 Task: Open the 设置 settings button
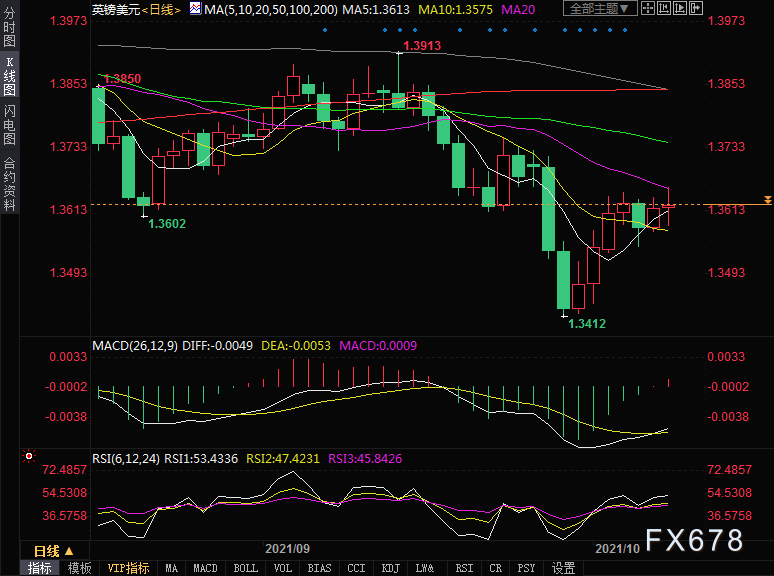[x=563, y=568]
